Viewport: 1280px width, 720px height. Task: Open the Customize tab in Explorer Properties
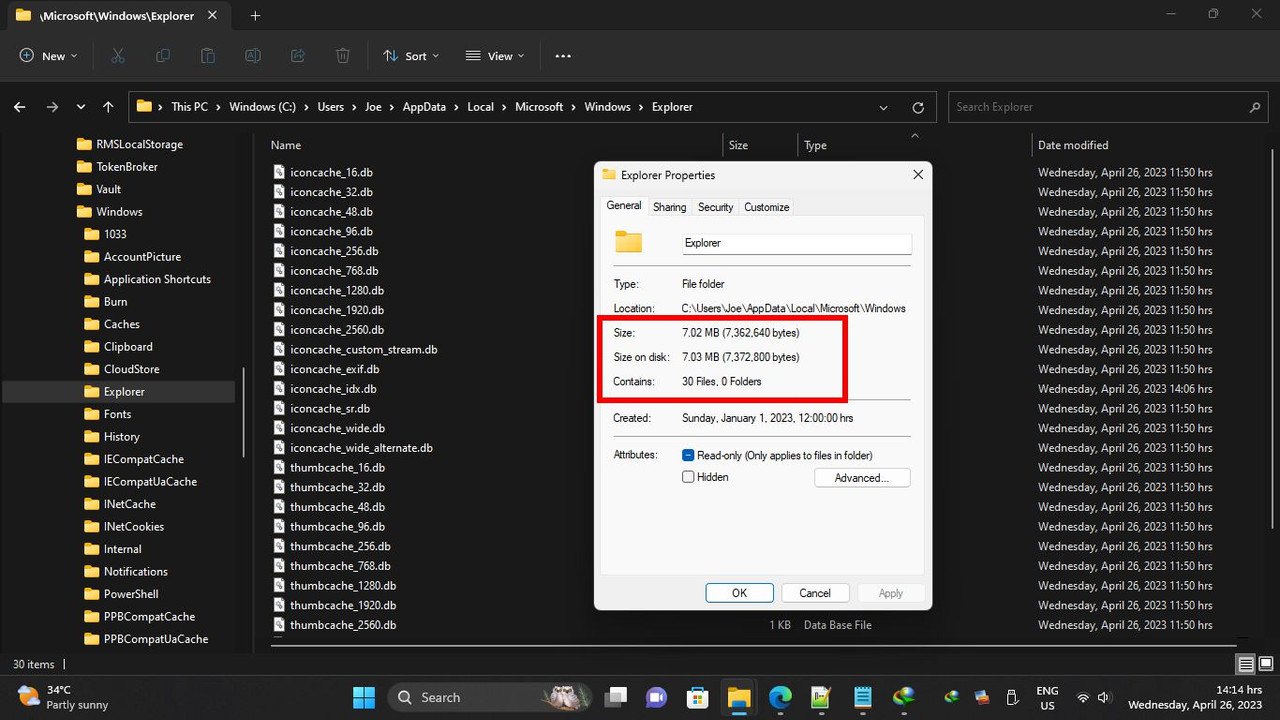pyautogui.click(x=766, y=207)
